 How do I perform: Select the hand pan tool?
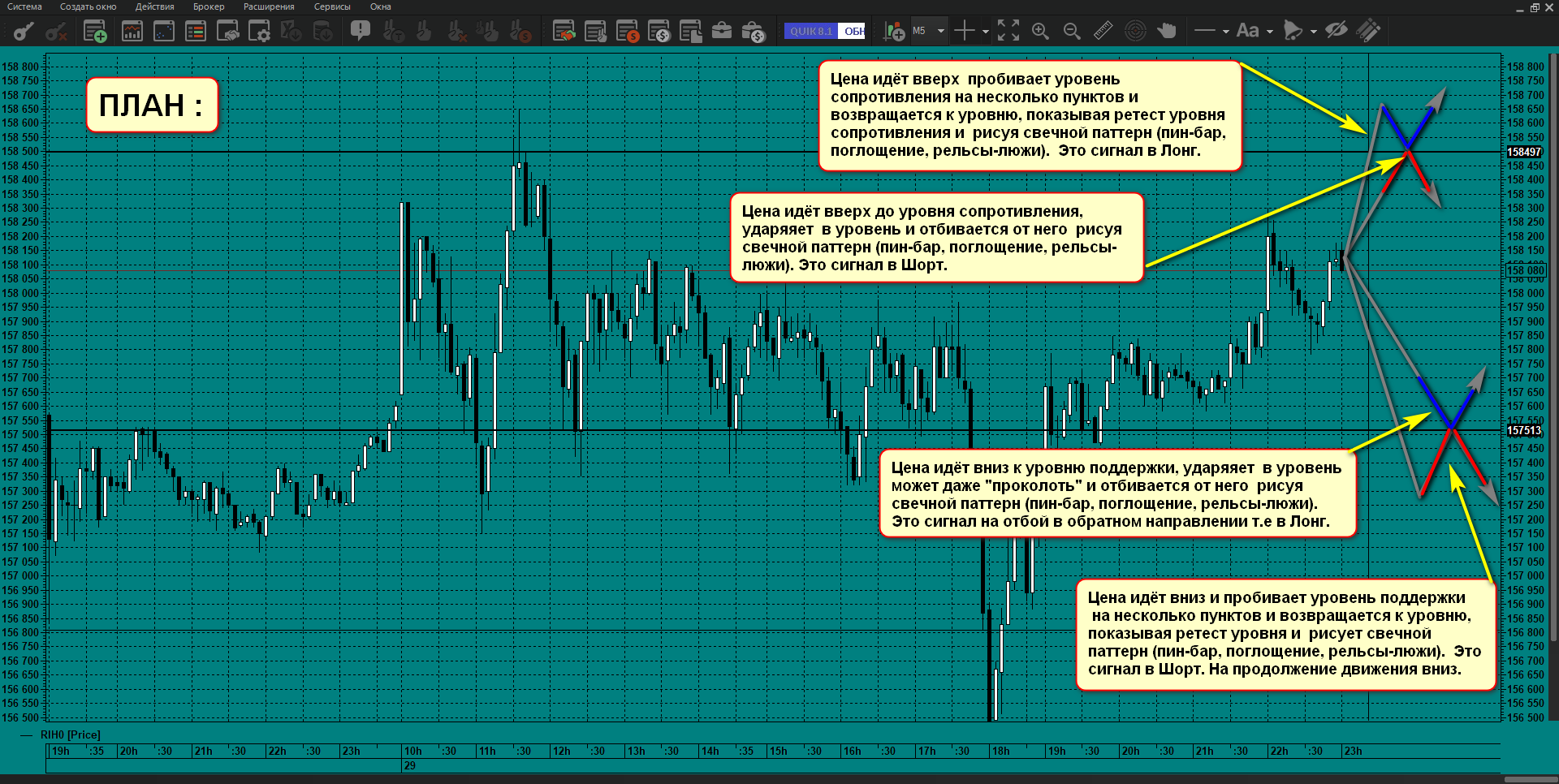coord(1167,31)
